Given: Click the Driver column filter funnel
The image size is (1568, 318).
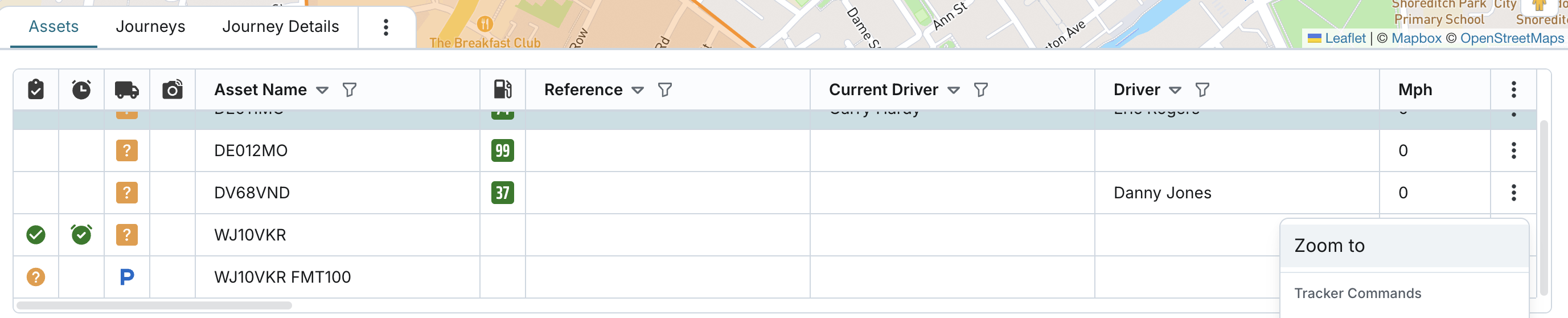Looking at the screenshot, I should [x=1202, y=90].
